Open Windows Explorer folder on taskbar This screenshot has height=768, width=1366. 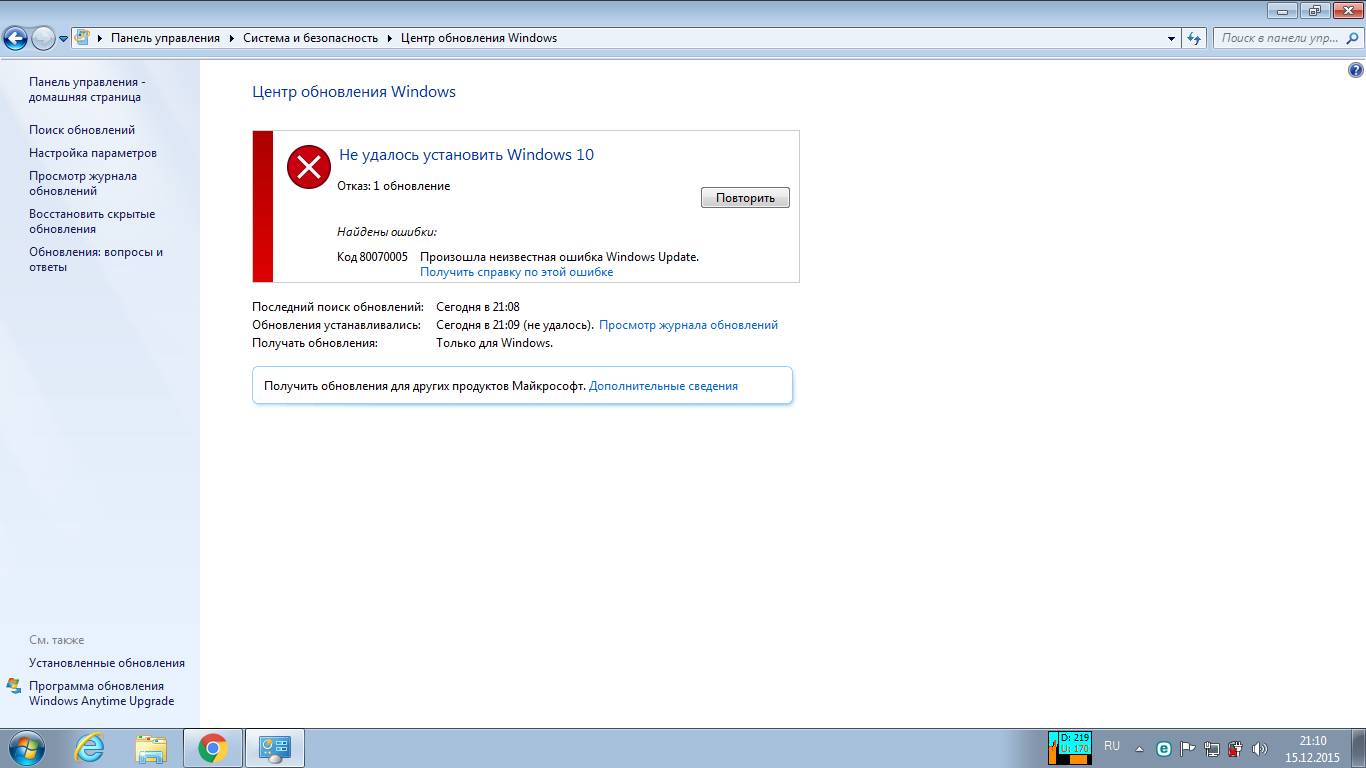click(x=151, y=748)
